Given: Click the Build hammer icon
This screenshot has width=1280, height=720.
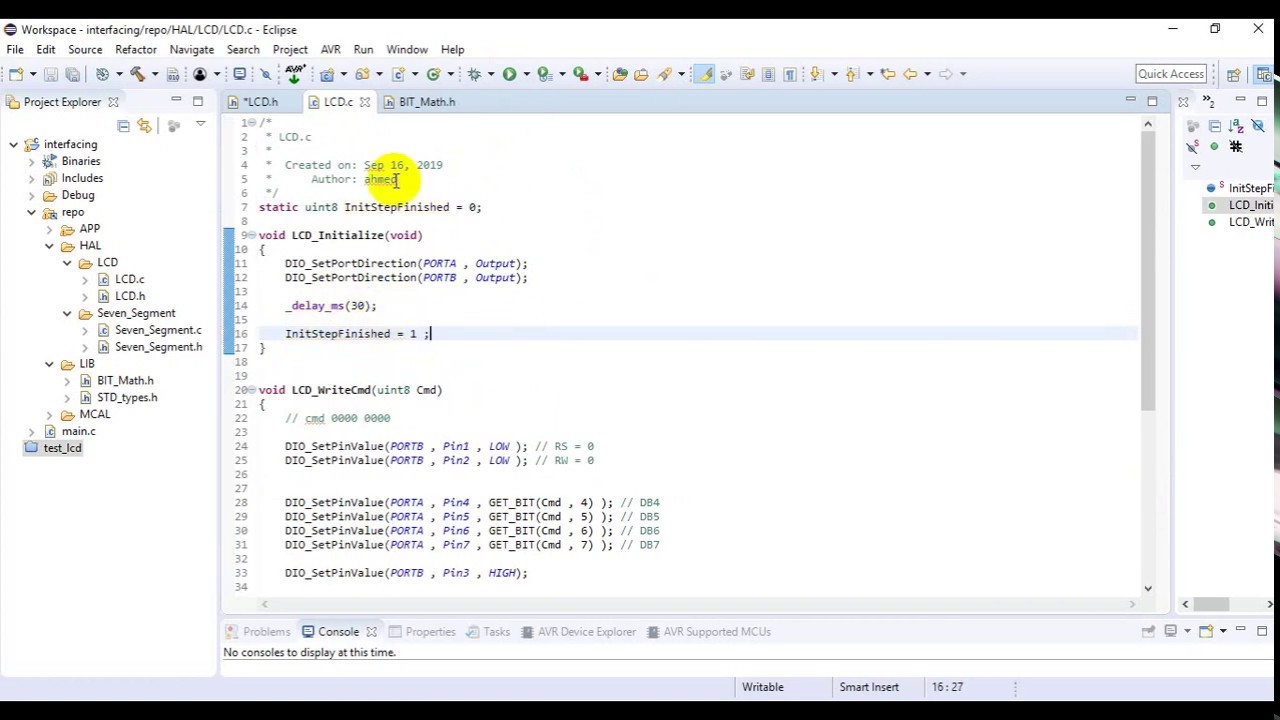Looking at the screenshot, I should point(137,74).
